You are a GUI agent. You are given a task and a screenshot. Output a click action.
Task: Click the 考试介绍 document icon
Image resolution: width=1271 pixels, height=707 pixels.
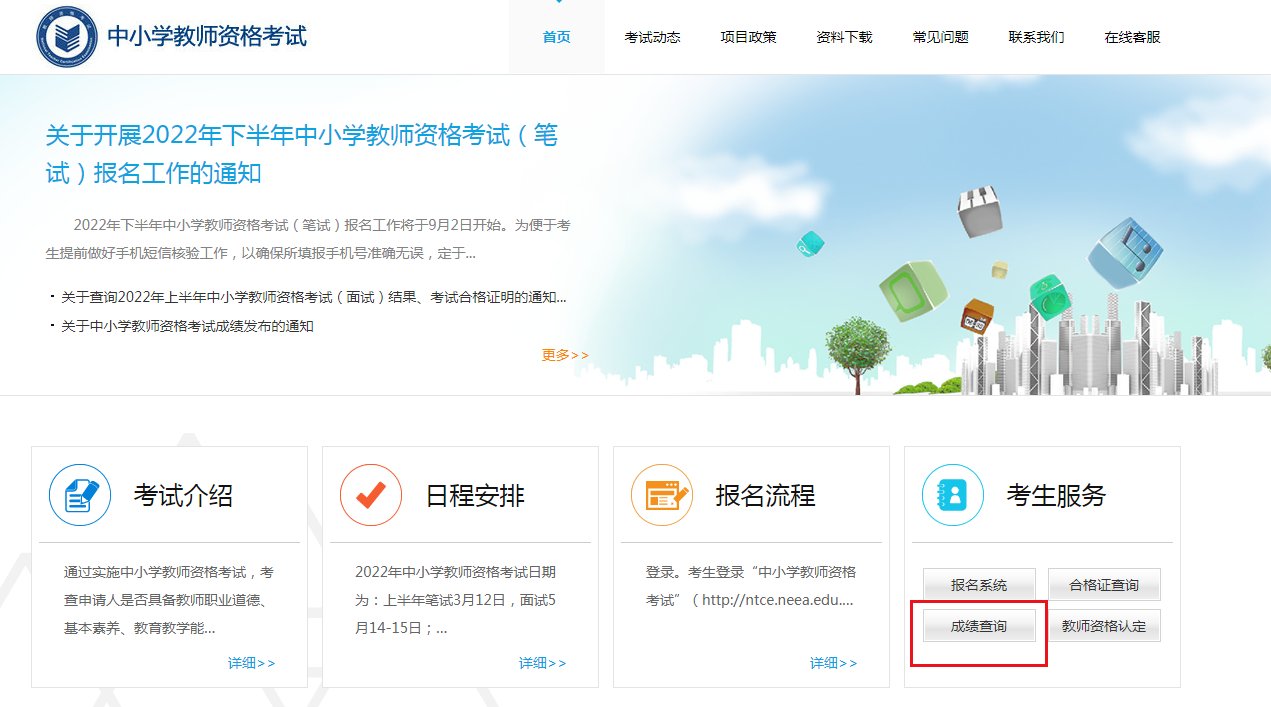[80, 495]
